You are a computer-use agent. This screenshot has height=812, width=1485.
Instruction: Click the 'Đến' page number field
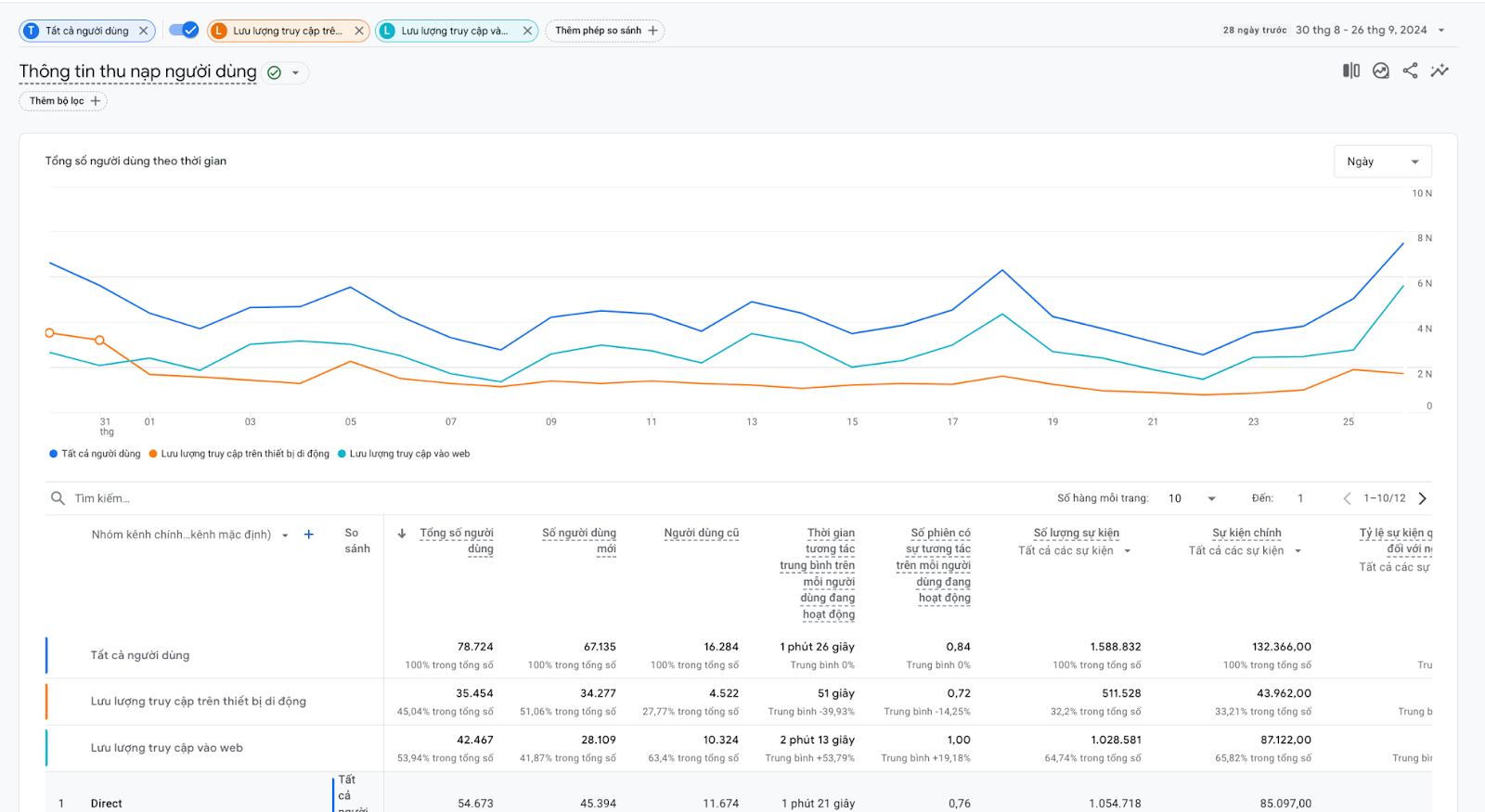[1300, 498]
